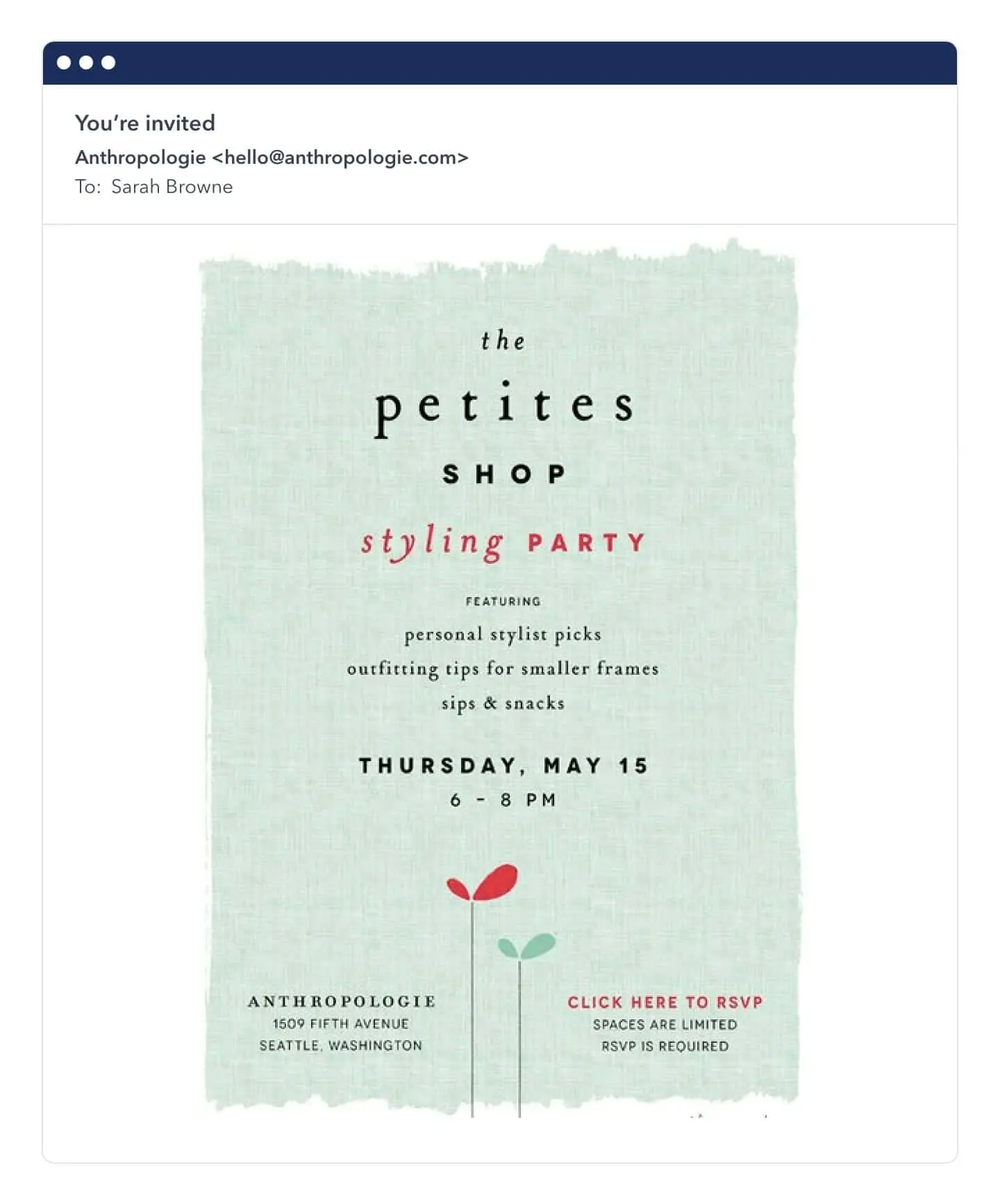Click the "You're invited" subject line
This screenshot has width=1000, height=1204.
click(145, 123)
